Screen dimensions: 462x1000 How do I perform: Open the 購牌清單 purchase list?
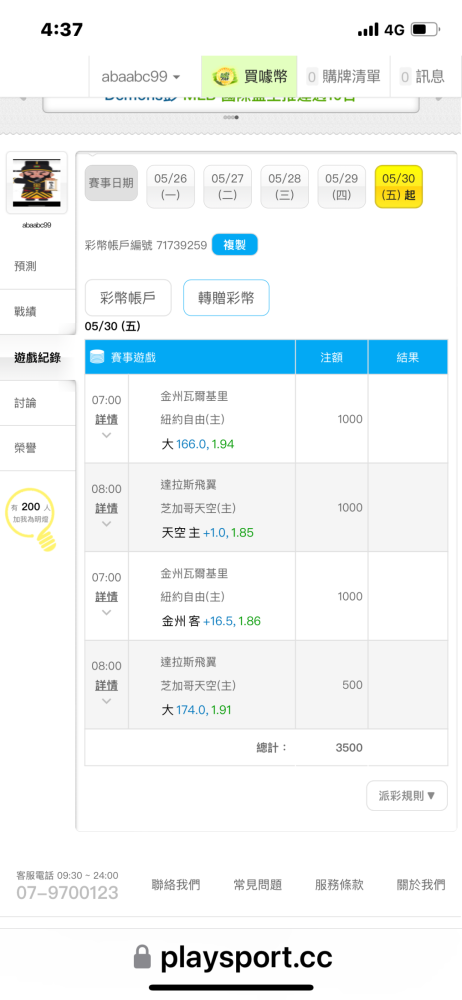click(x=343, y=77)
